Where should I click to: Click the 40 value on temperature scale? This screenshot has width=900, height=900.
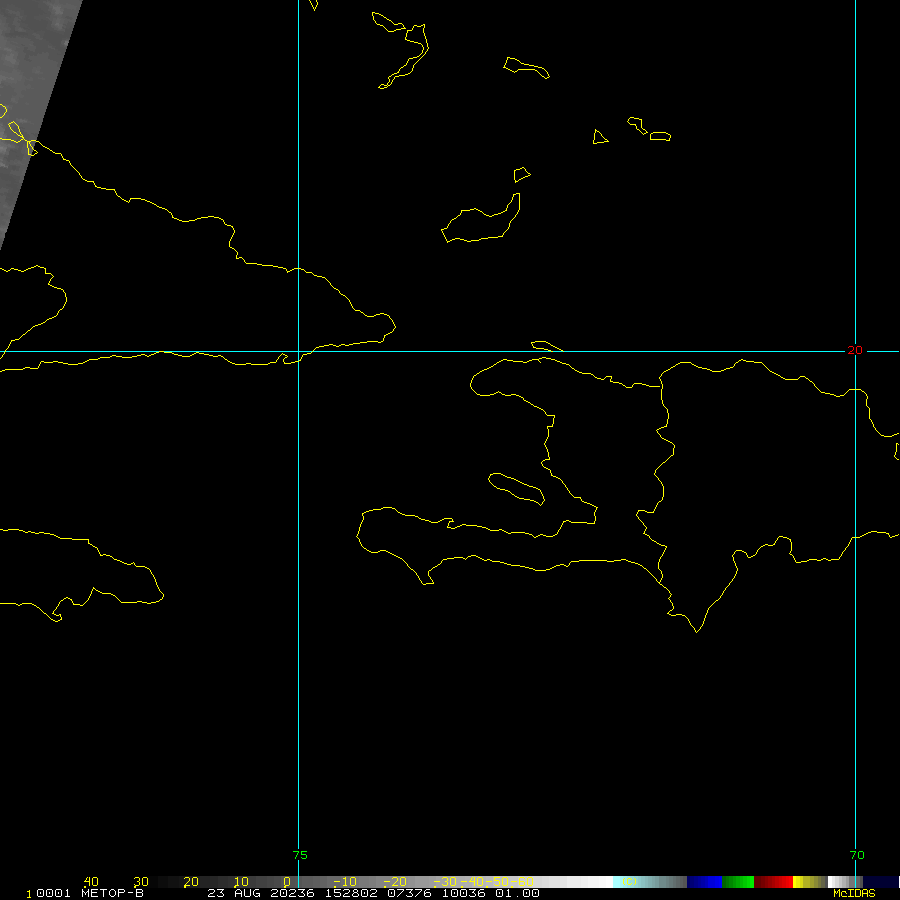[x=91, y=882]
